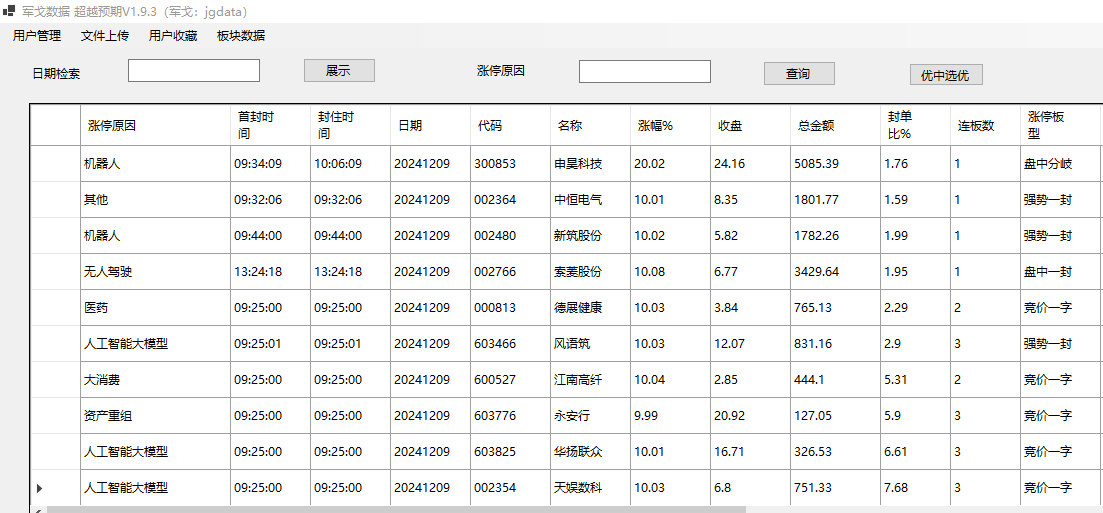This screenshot has height=513, width=1103.
Task: Select the 申昊科技 name cell
Action: point(590,164)
